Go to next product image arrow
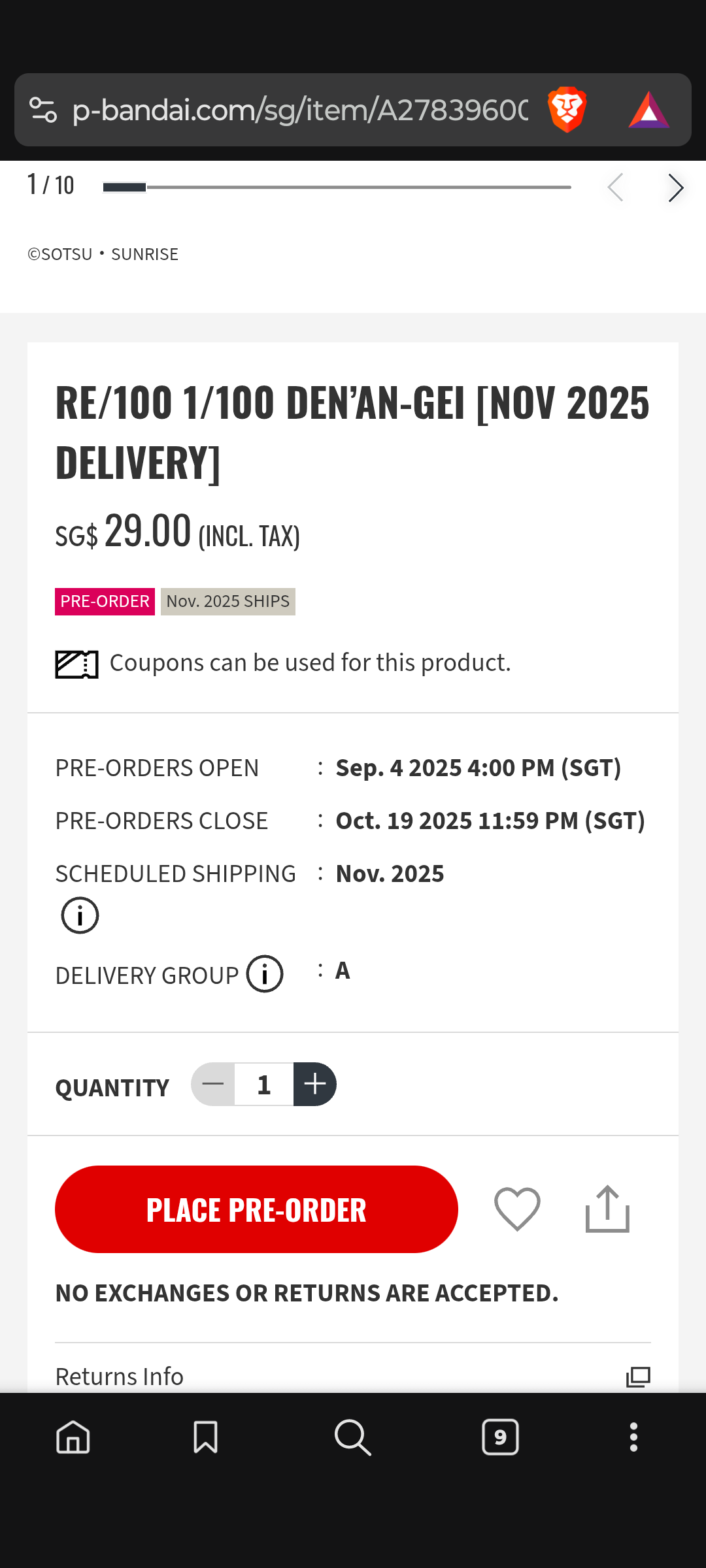 (x=675, y=188)
